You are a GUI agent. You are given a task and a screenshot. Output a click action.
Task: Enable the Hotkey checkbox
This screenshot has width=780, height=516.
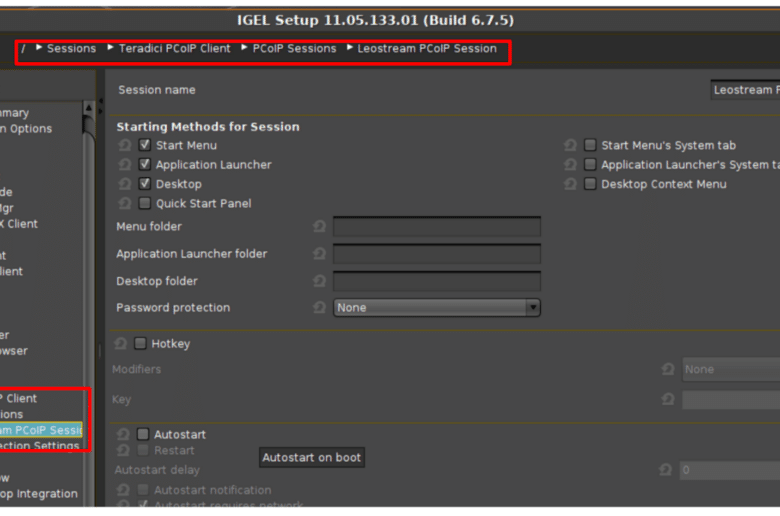click(x=140, y=343)
